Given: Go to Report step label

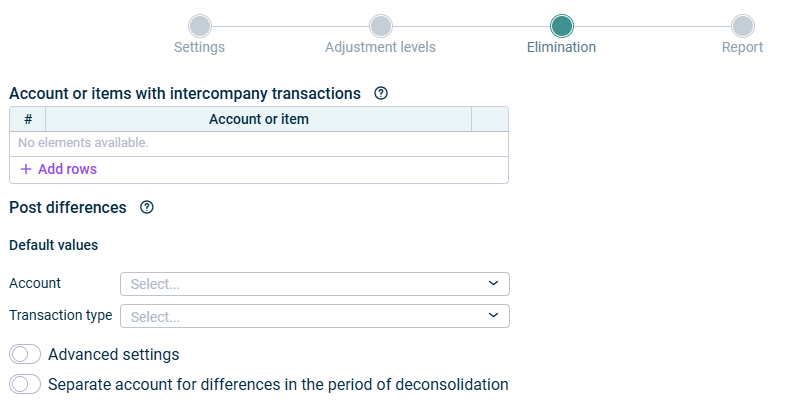Looking at the screenshot, I should point(743,47).
